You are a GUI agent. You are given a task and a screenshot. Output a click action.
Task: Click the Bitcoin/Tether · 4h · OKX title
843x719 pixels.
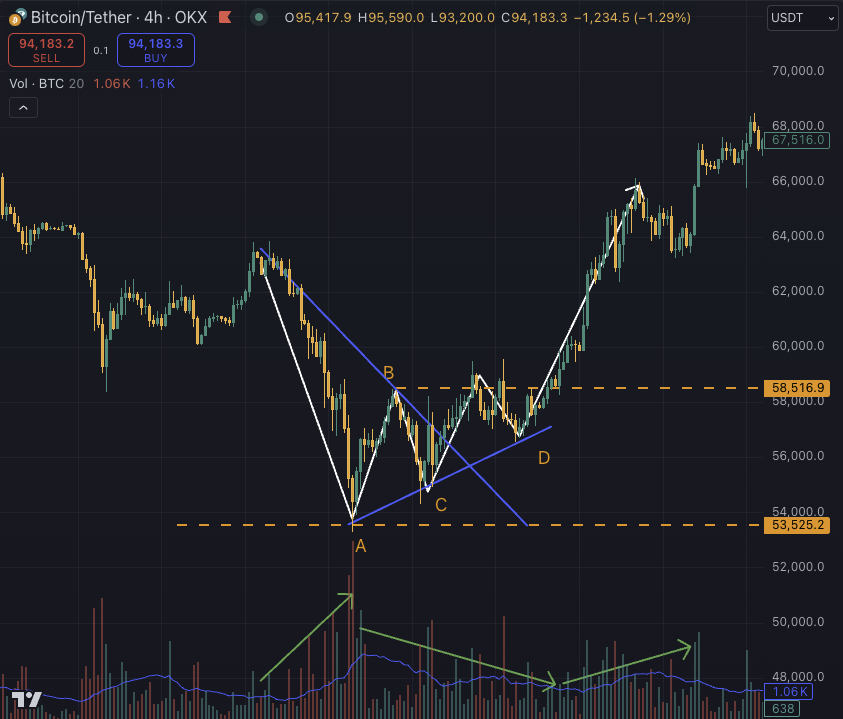[119, 17]
